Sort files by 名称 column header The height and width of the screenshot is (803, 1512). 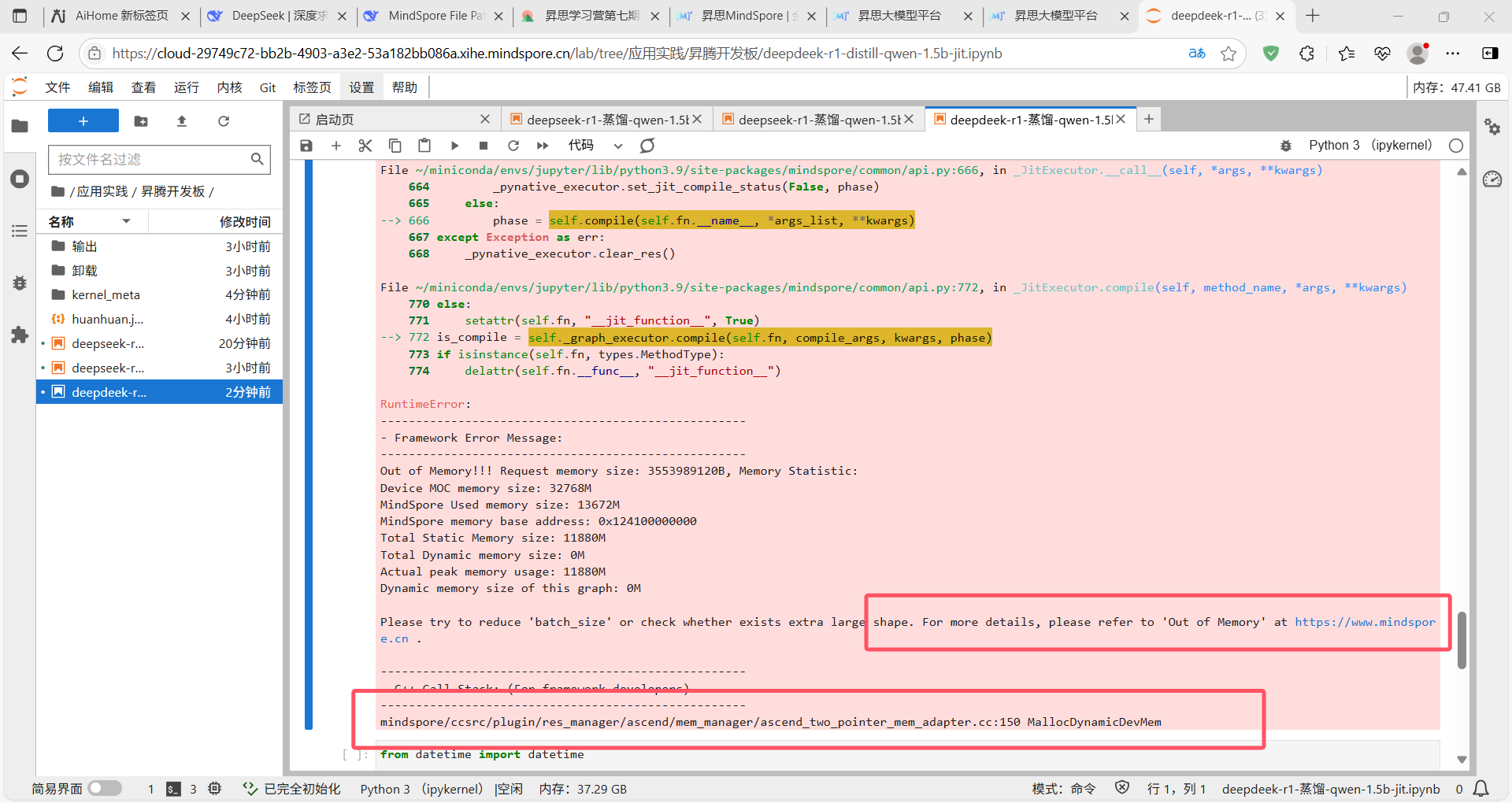(x=61, y=222)
